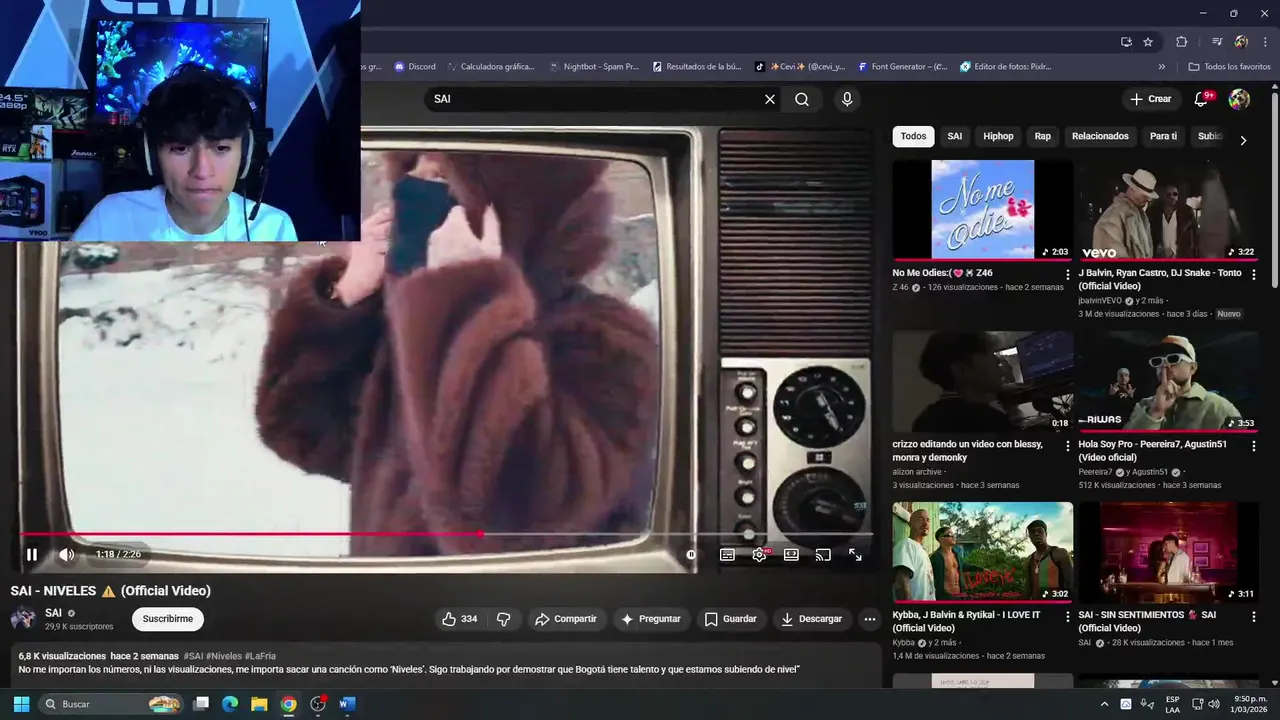Dislike the video with thumbs down
1280x720 pixels.
504,619
